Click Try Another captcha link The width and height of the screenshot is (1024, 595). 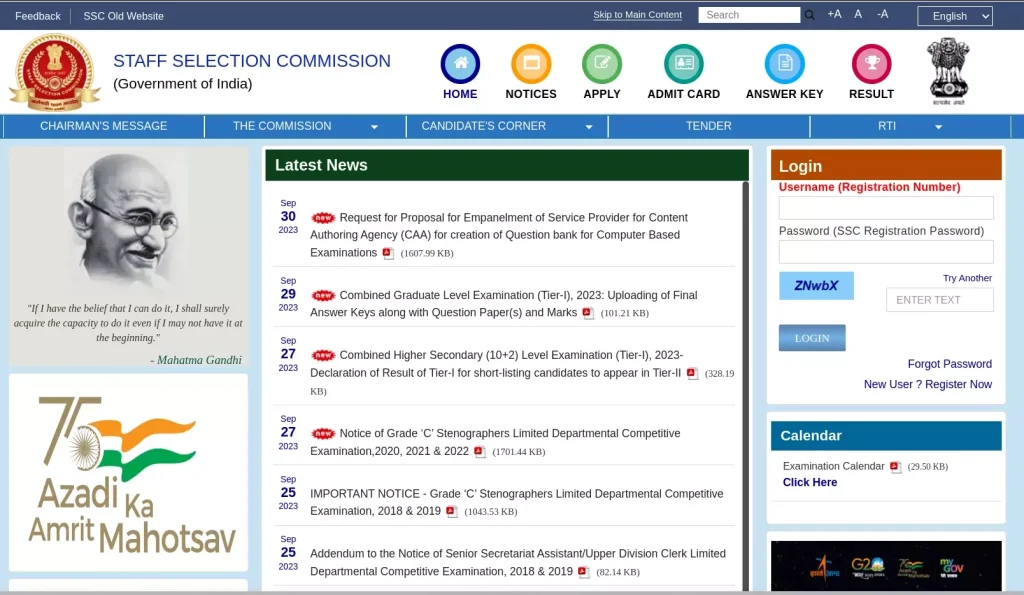click(967, 278)
